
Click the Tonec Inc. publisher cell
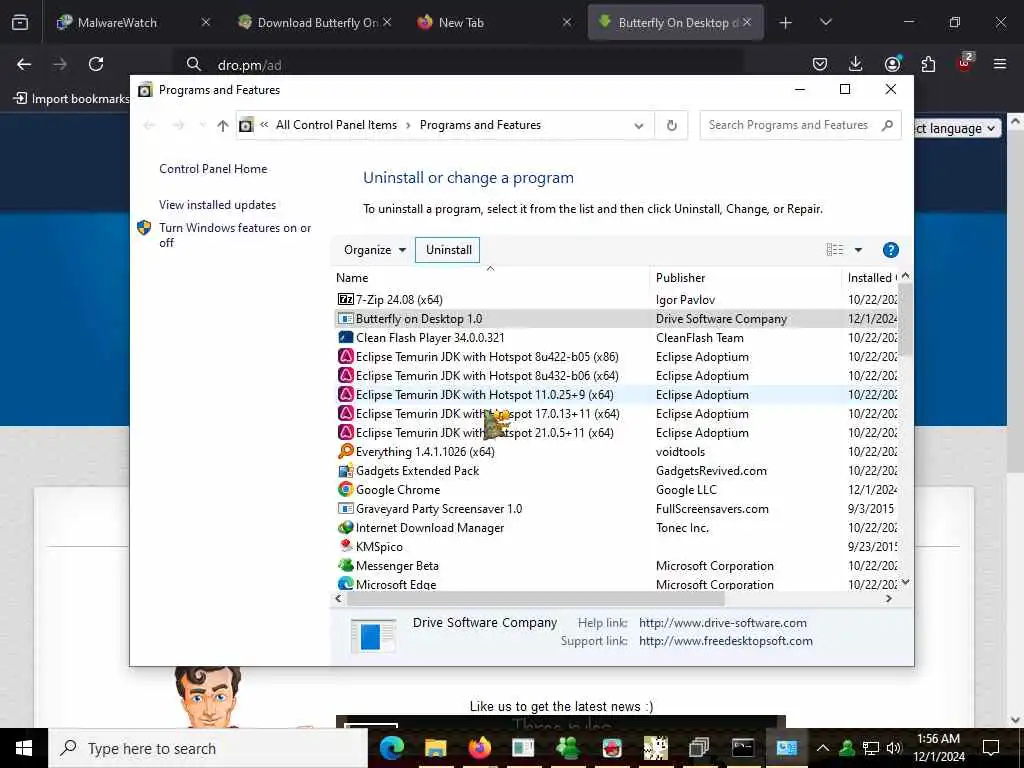pos(682,527)
